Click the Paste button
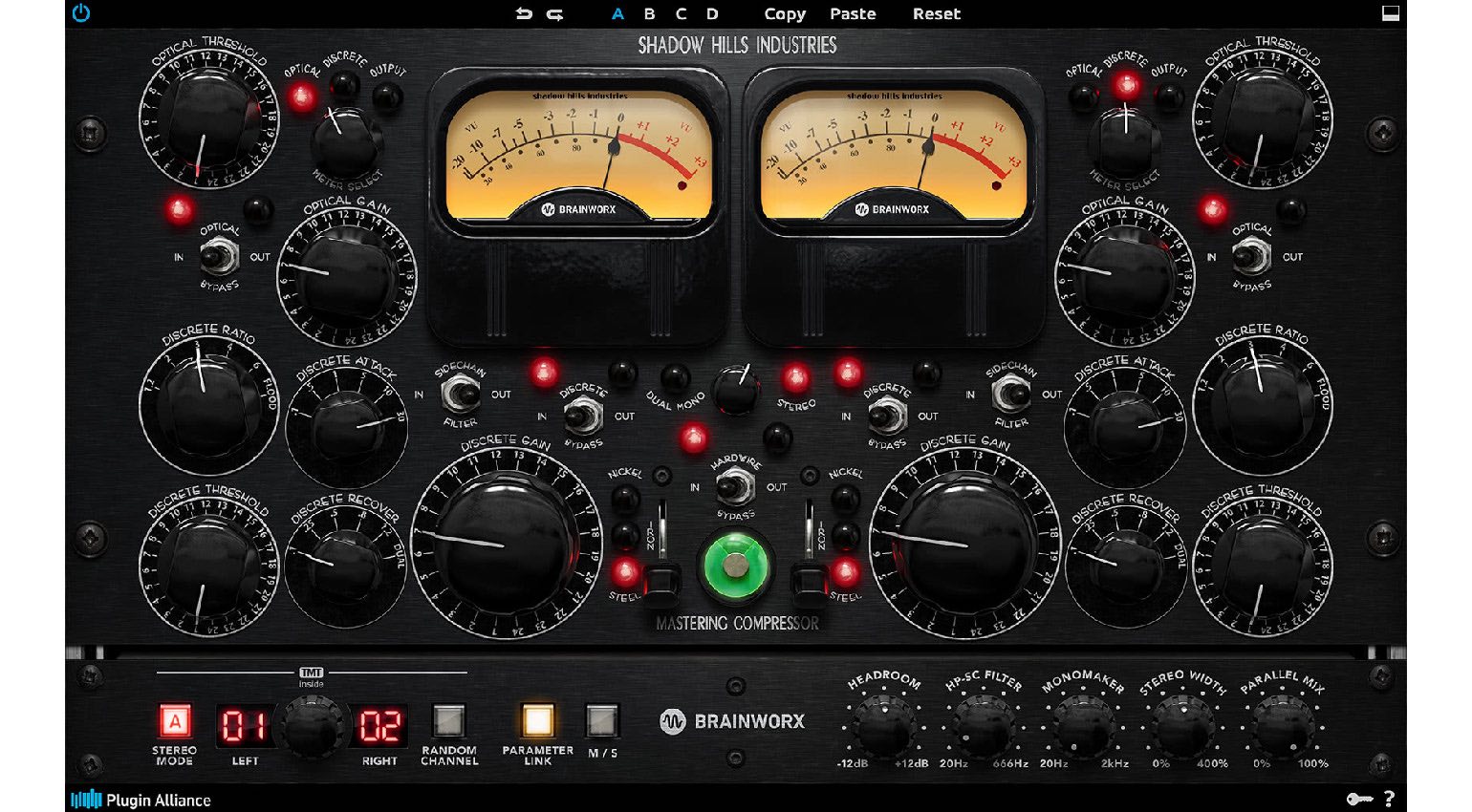This screenshot has width=1472, height=812. pyautogui.click(x=853, y=13)
